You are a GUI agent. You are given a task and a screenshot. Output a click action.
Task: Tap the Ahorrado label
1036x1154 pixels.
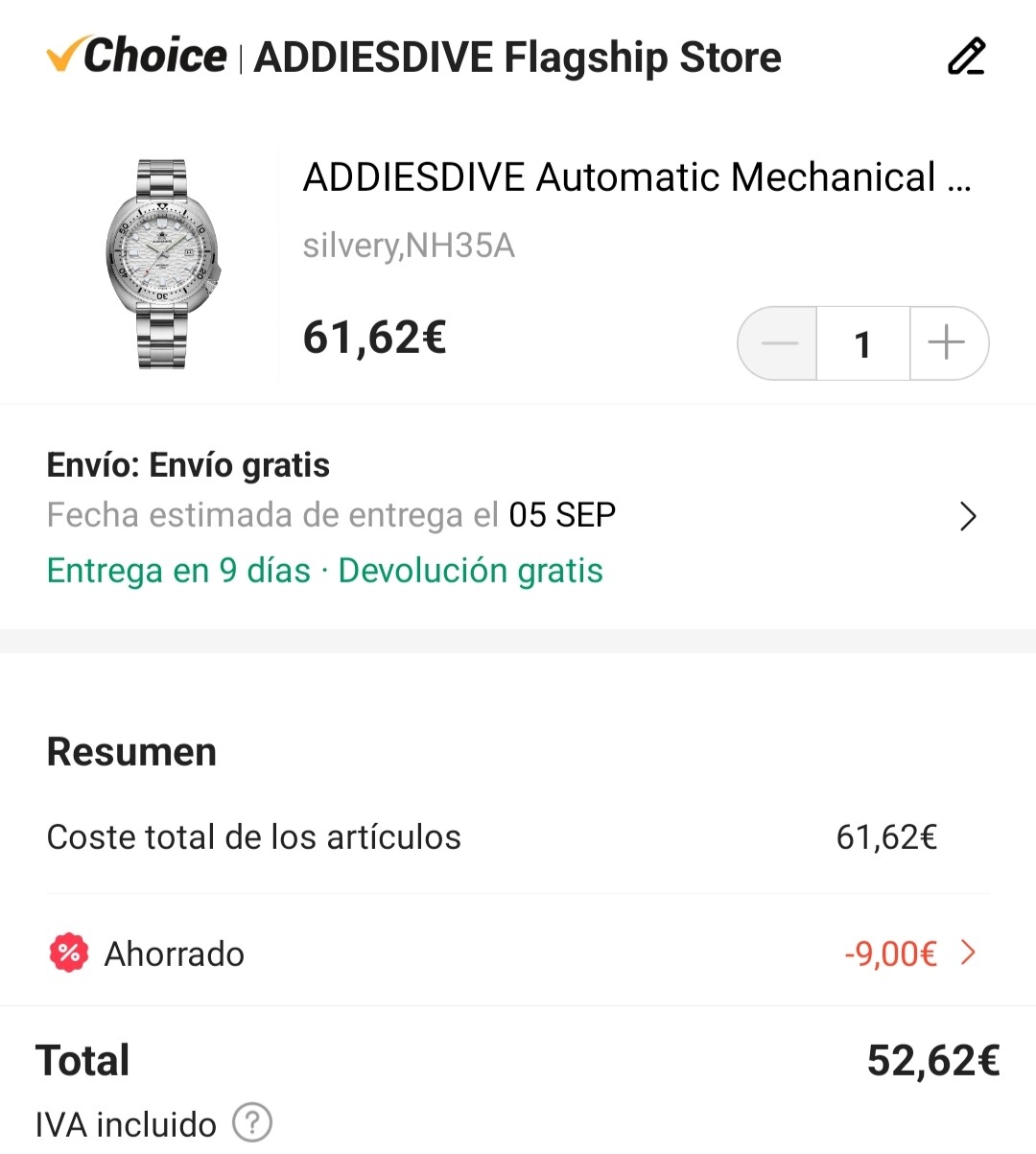(x=174, y=954)
